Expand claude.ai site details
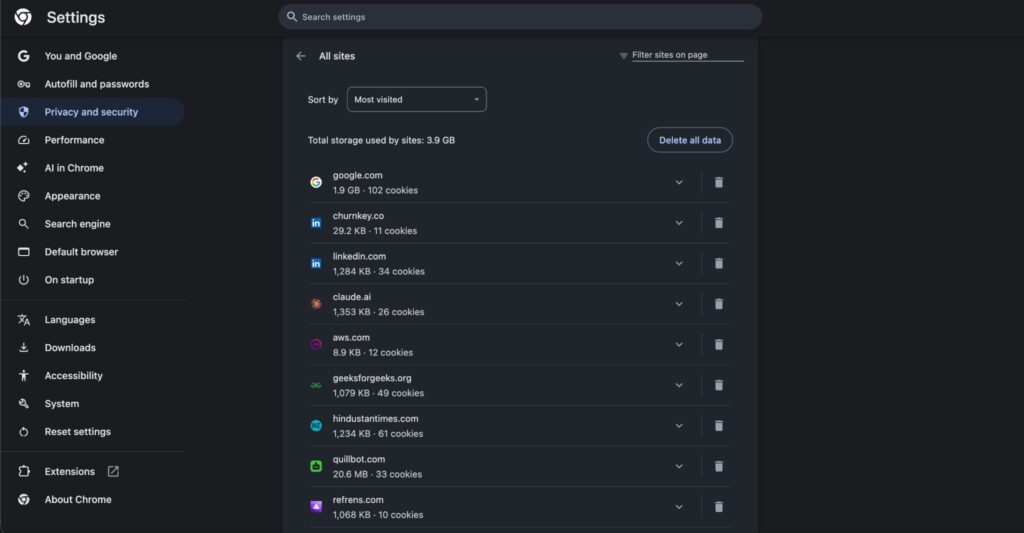 pos(679,304)
